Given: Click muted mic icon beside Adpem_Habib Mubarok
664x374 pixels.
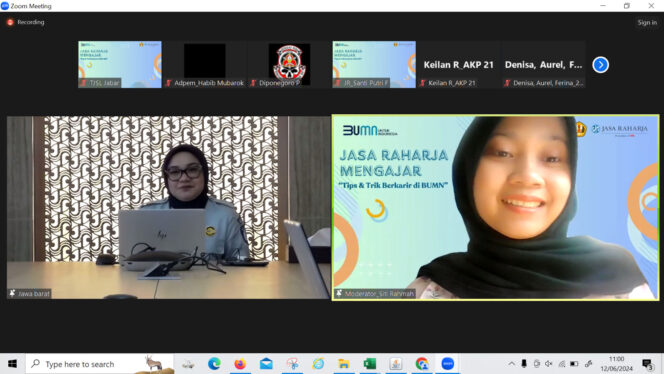Looking at the screenshot, I should click(169, 83).
